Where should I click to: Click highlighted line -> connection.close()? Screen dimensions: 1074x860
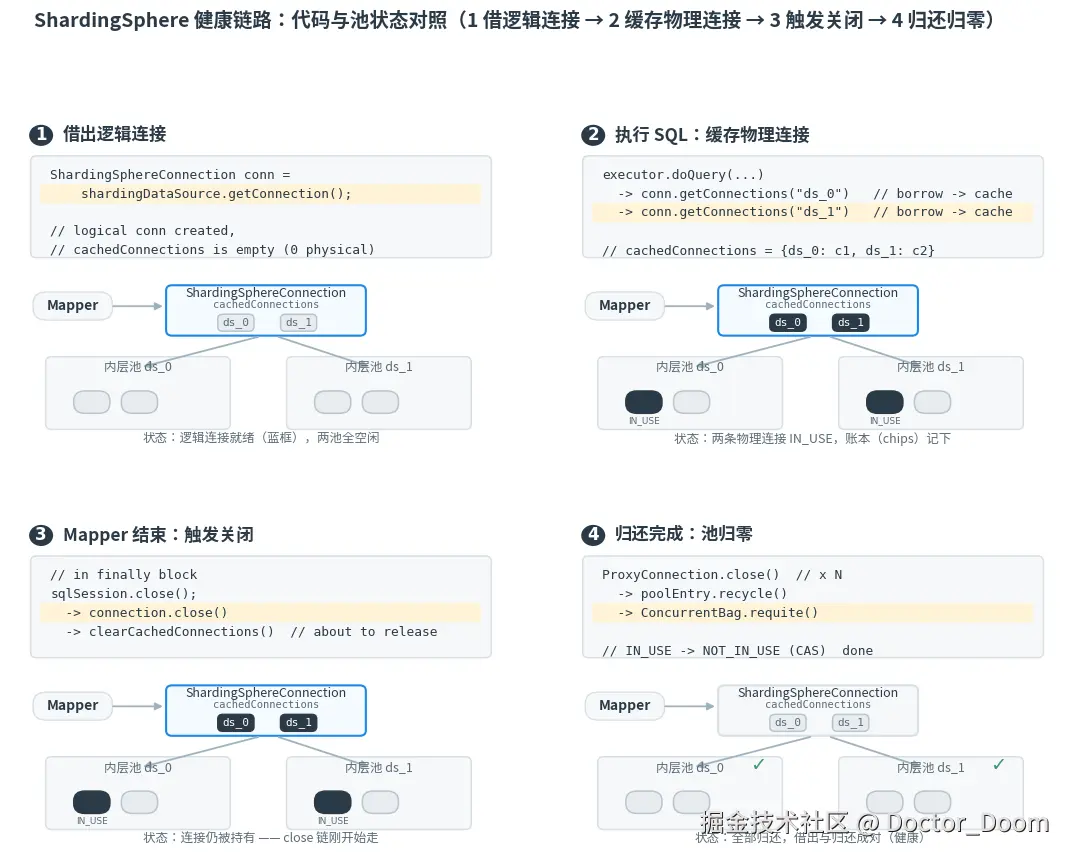coord(260,612)
